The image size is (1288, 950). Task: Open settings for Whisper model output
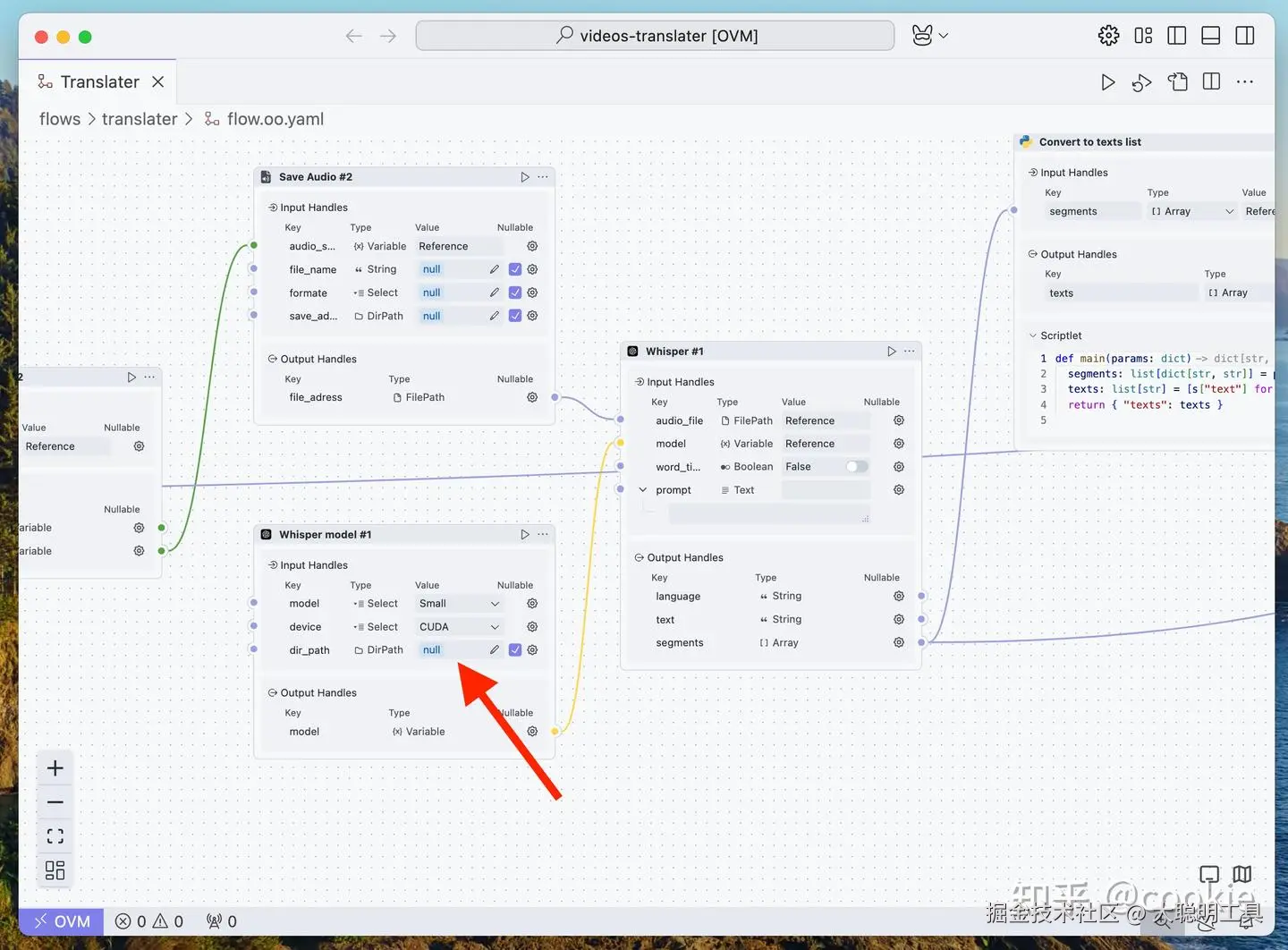pos(532,732)
